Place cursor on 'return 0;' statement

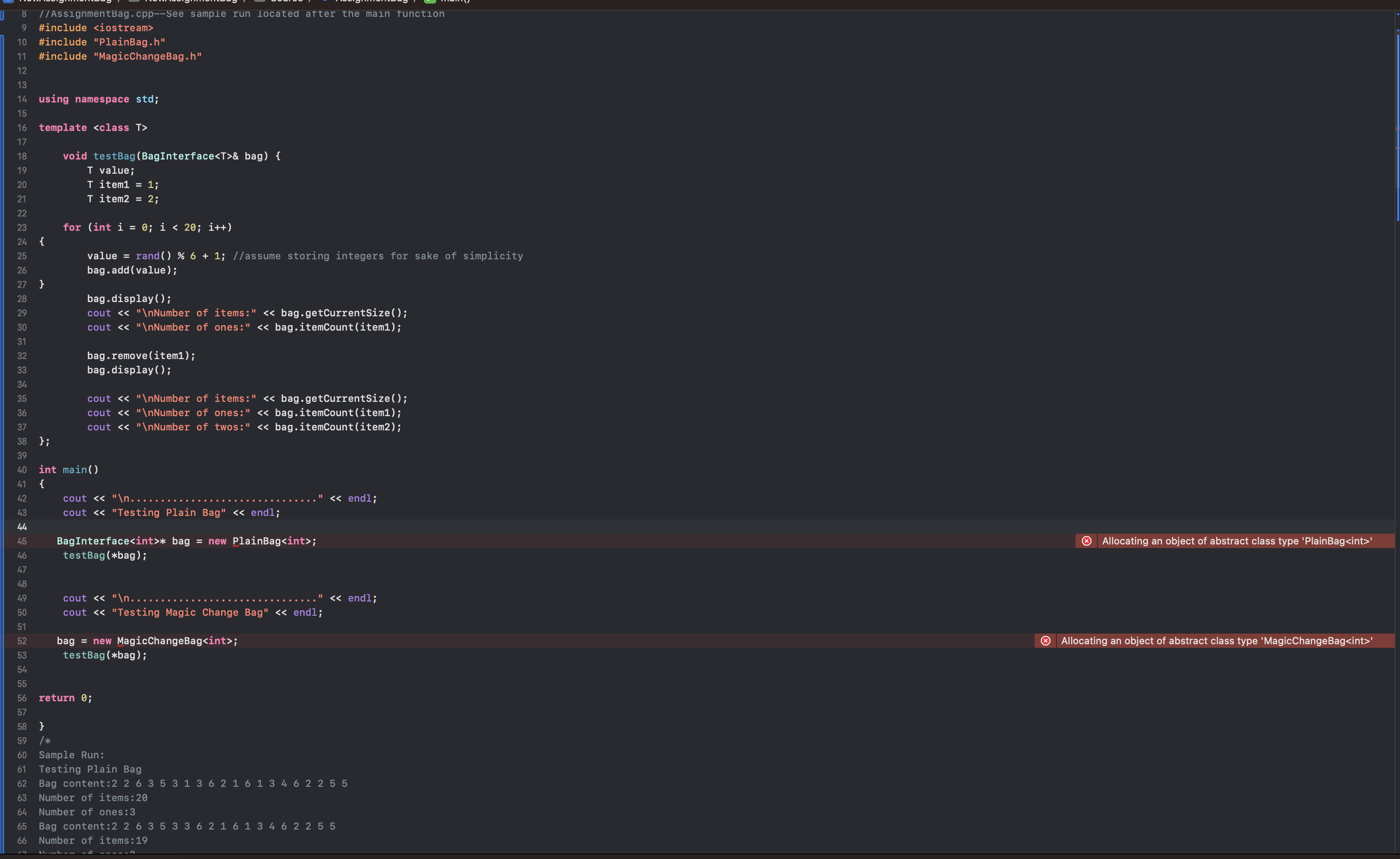[x=66, y=698]
